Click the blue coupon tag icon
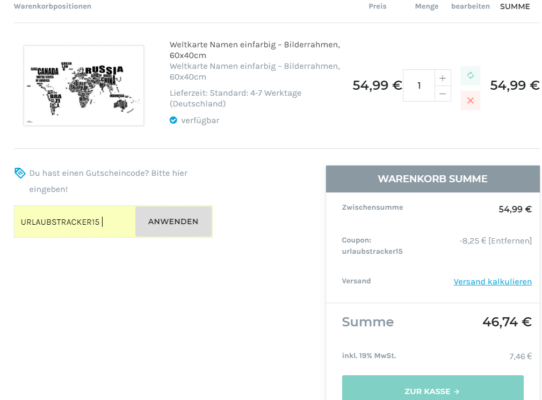This screenshot has height=400, width=542. tap(20, 173)
